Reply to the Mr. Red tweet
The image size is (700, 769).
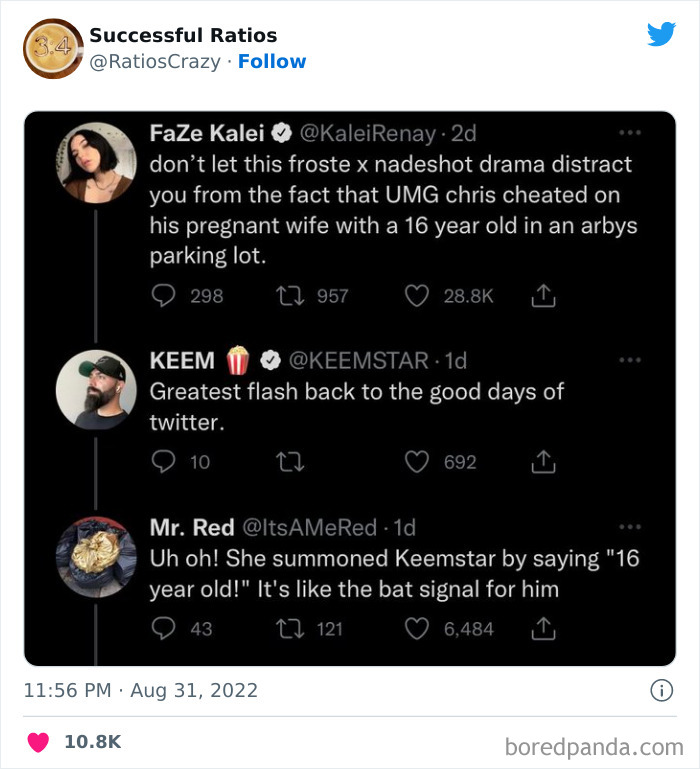coord(162,628)
